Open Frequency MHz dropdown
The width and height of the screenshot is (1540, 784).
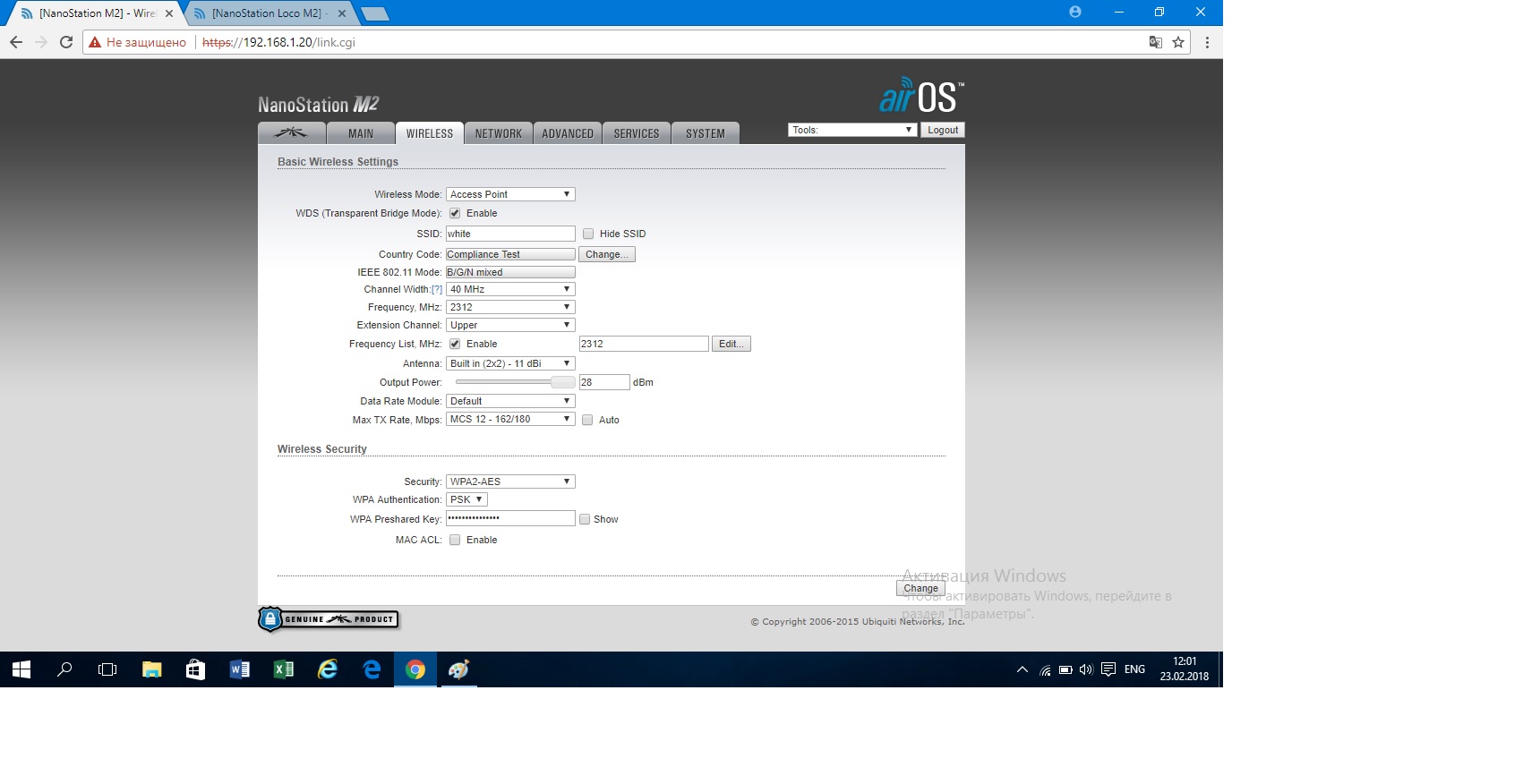(510, 307)
